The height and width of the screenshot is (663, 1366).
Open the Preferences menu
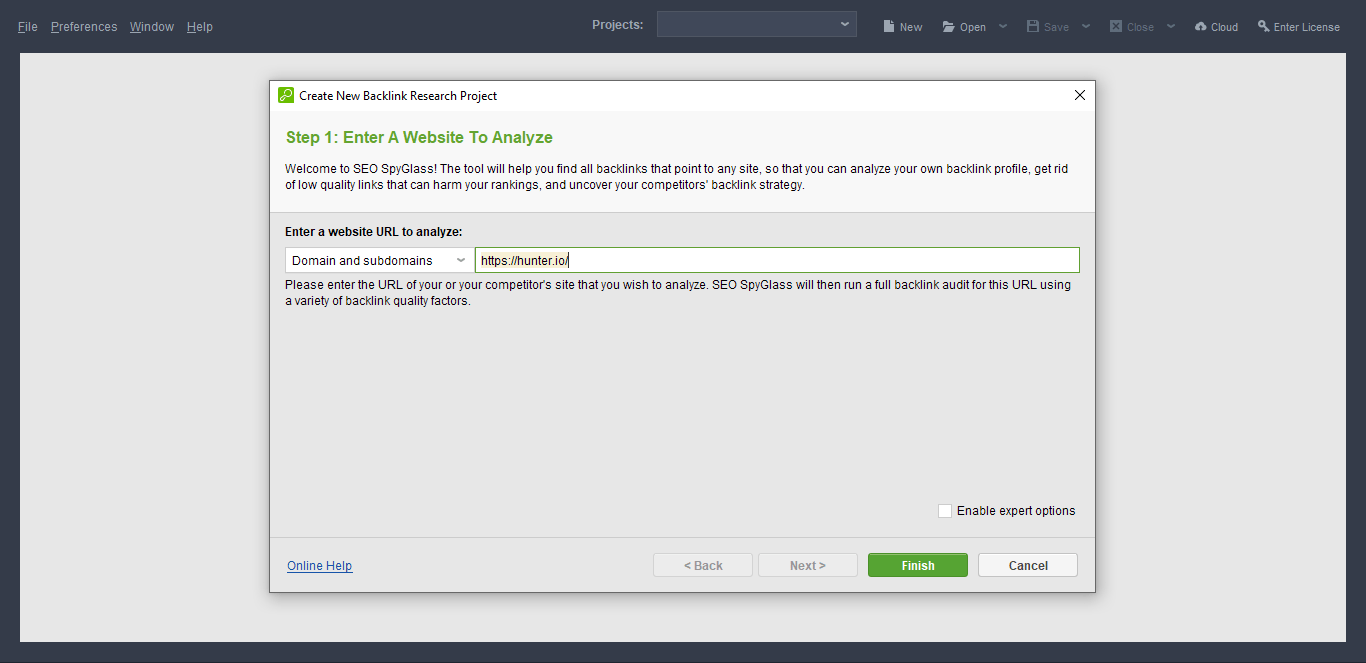coord(84,27)
